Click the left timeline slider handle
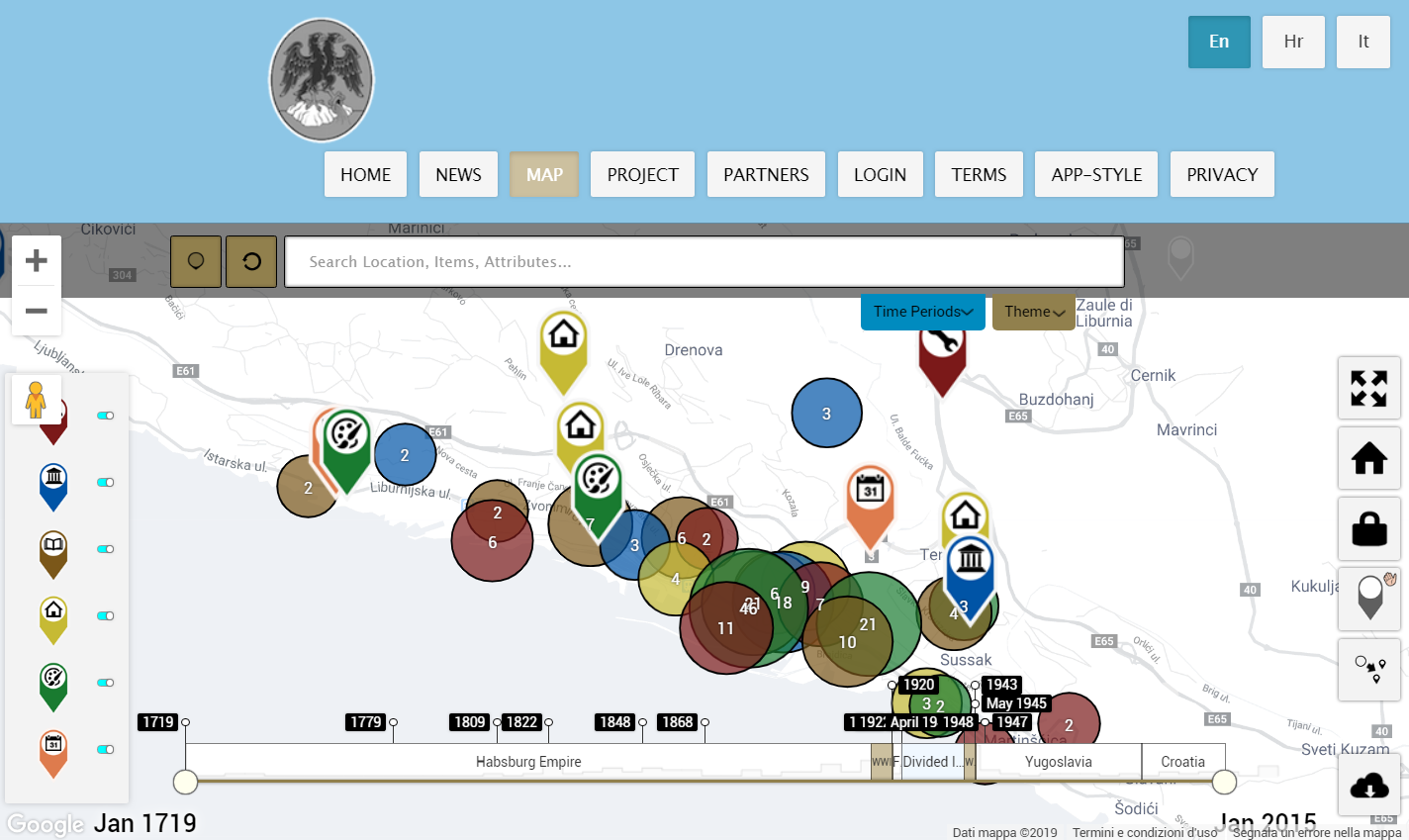1409x840 pixels. (186, 783)
